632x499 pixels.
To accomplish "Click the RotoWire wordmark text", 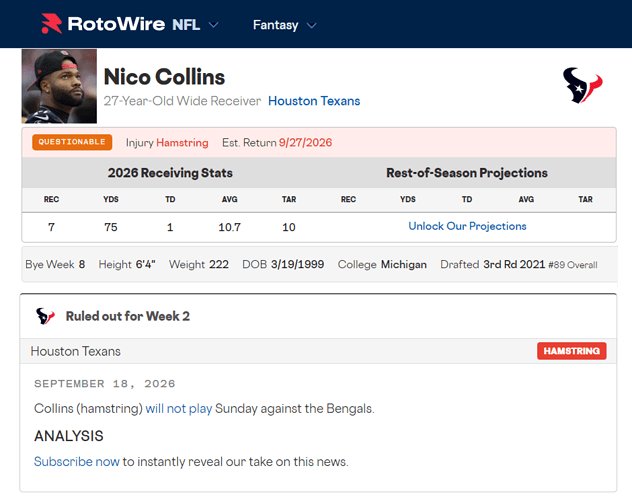I will pyautogui.click(x=116, y=24).
